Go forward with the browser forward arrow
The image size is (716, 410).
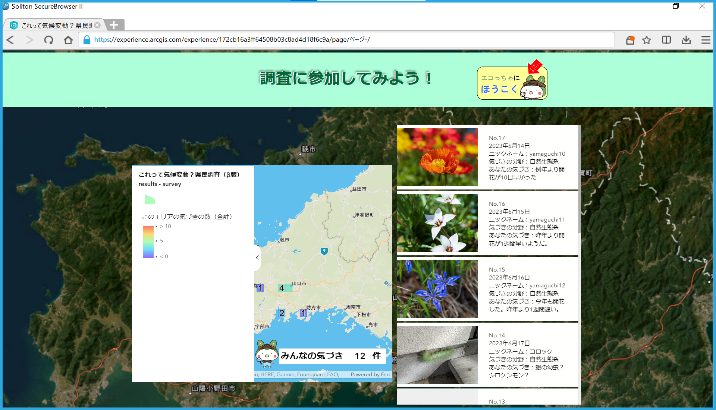click(x=29, y=40)
